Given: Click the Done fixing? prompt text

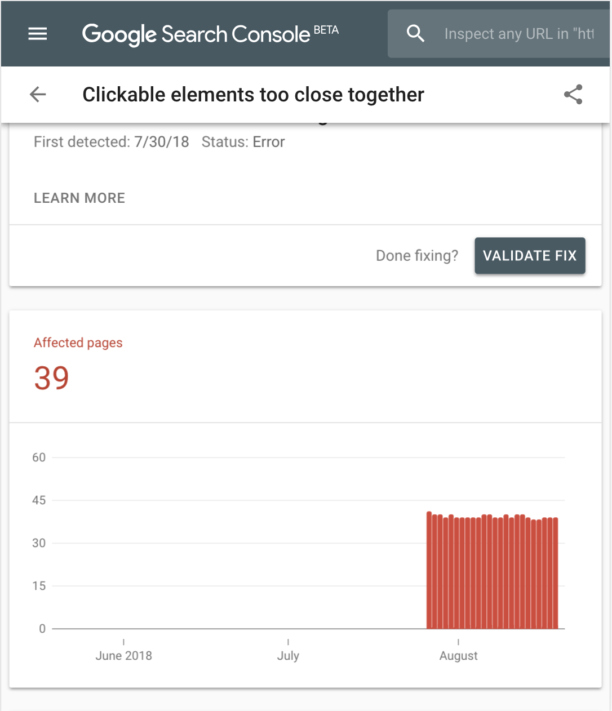Looking at the screenshot, I should (x=417, y=256).
